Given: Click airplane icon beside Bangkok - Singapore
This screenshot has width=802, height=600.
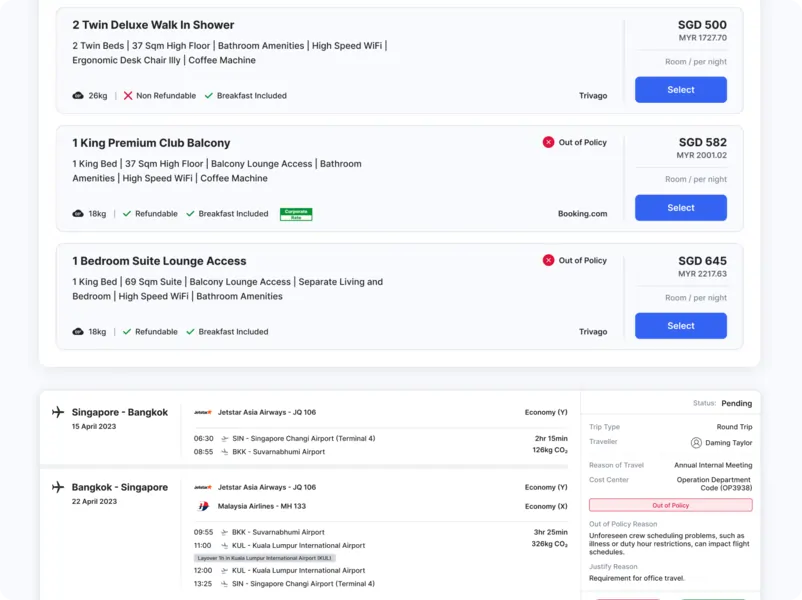Looking at the screenshot, I should click(x=58, y=487).
